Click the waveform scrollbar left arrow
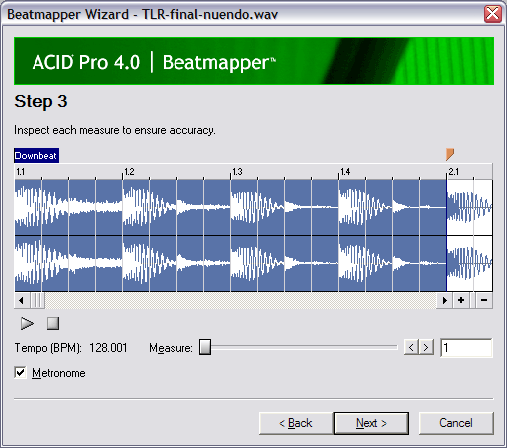The height and width of the screenshot is (448, 507). (x=22, y=300)
